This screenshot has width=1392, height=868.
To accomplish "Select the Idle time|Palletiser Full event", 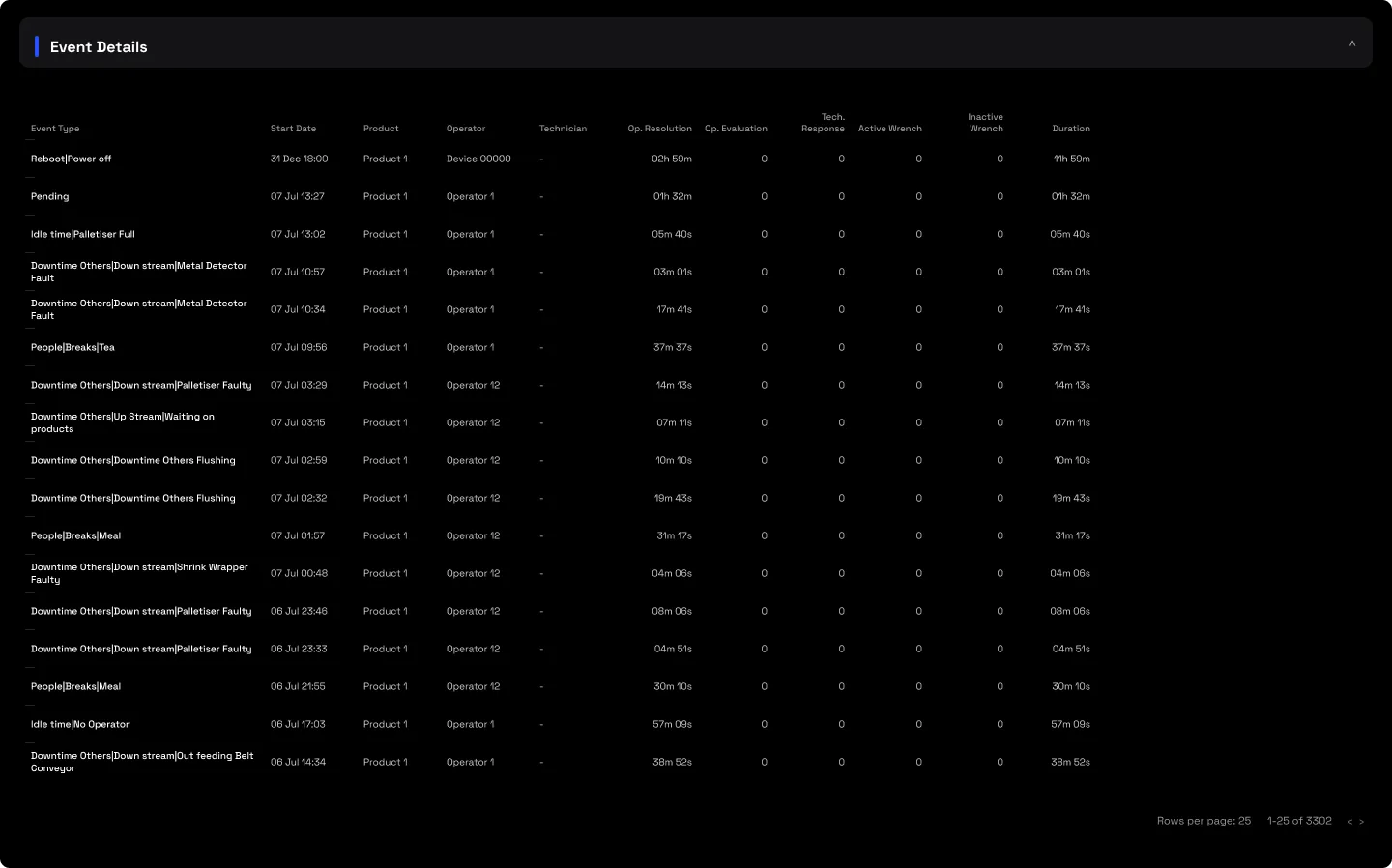I will 561,234.
